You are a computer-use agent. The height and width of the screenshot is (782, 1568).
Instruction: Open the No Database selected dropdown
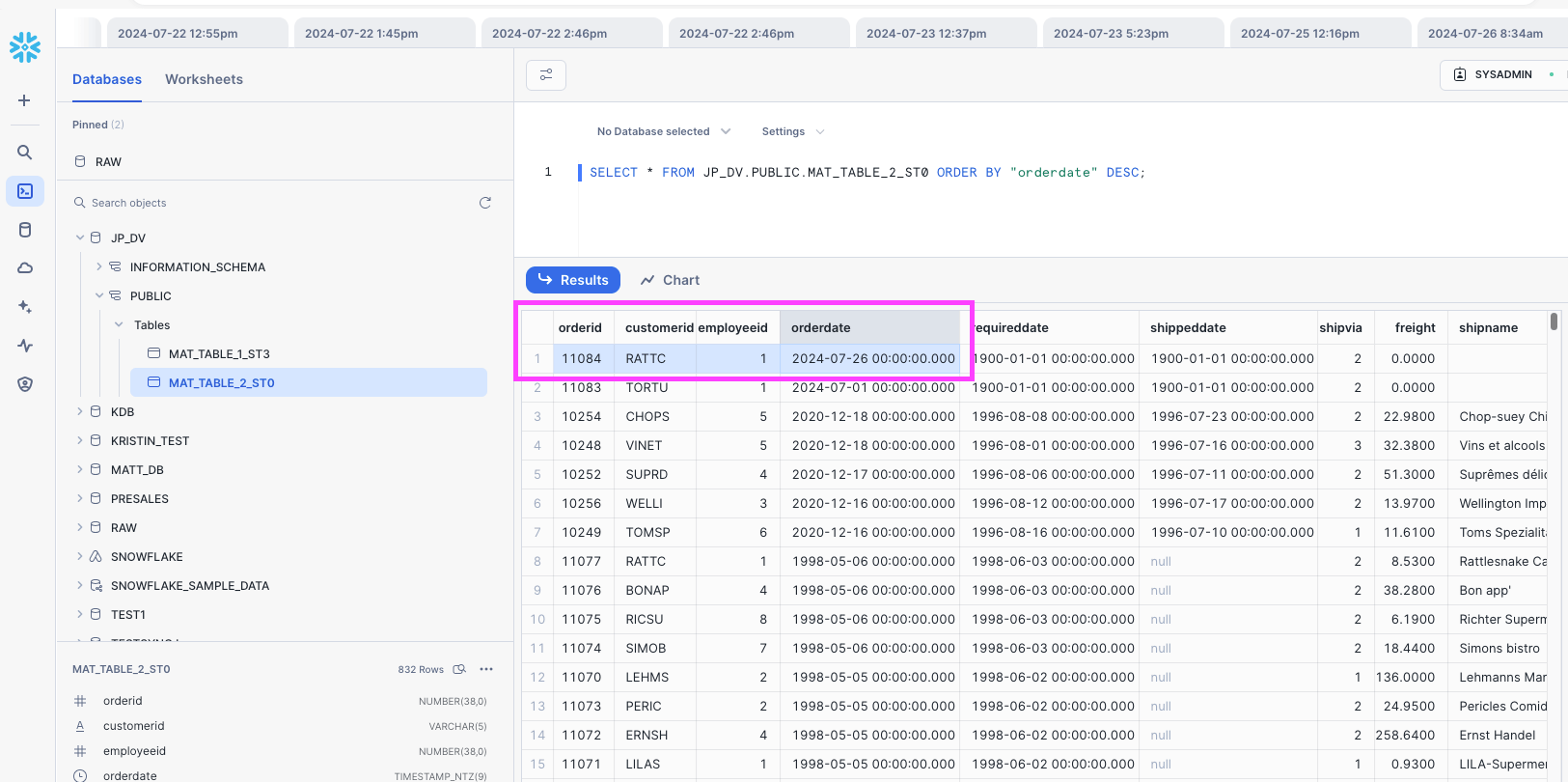point(663,131)
